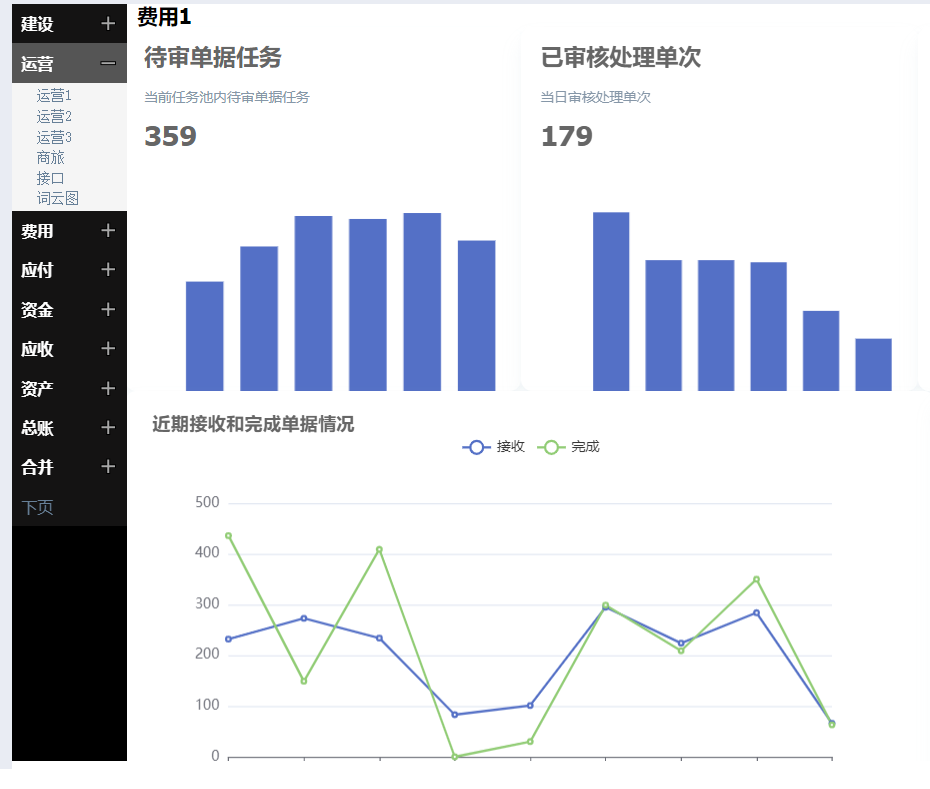The height and width of the screenshot is (789, 930).
Task: Expand 总账 with the plus icon
Action: [x=108, y=428]
